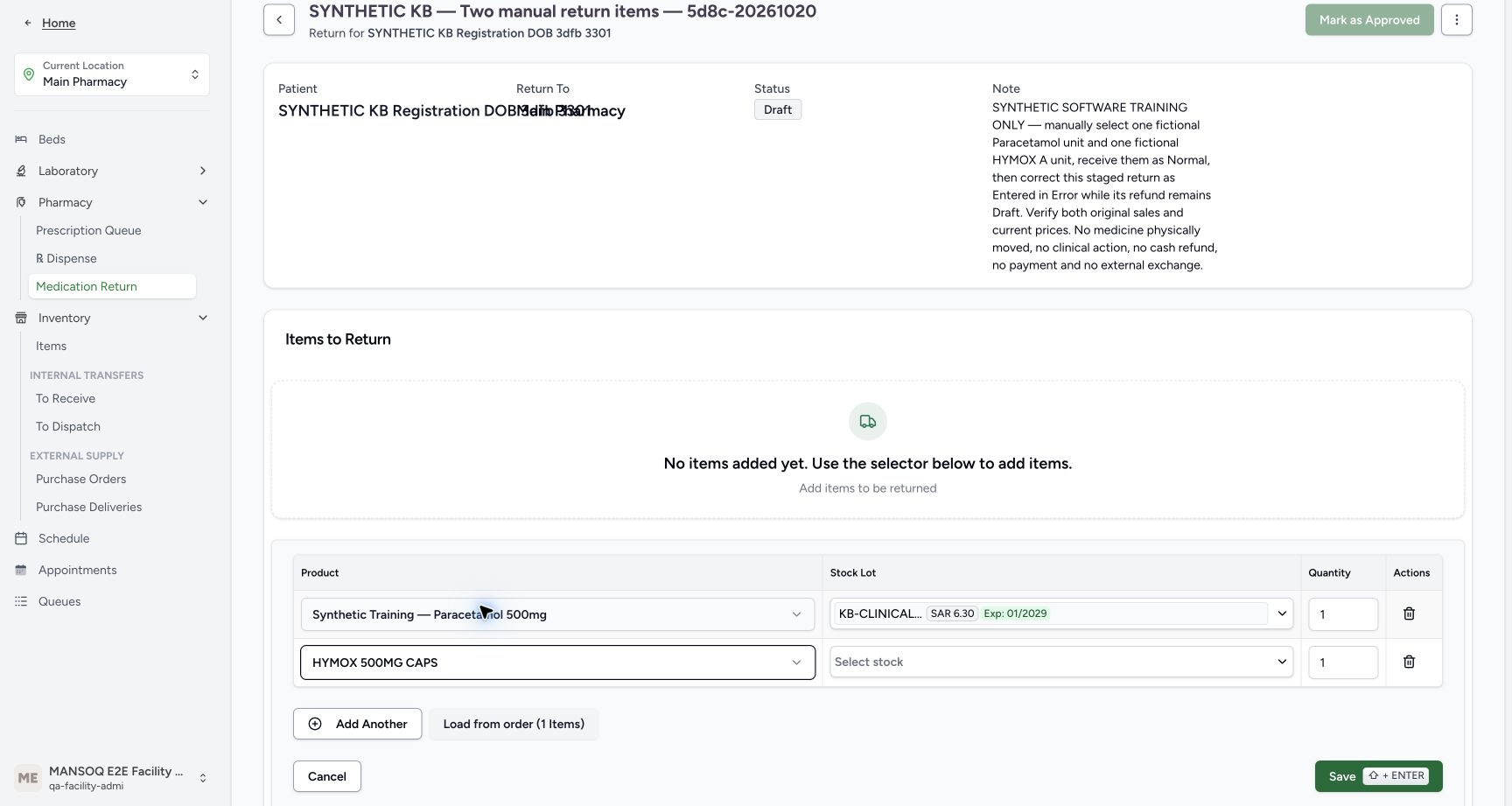1512x806 pixels.
Task: Open the HYMOX 500MG CAPS product dropdown
Action: coord(557,662)
